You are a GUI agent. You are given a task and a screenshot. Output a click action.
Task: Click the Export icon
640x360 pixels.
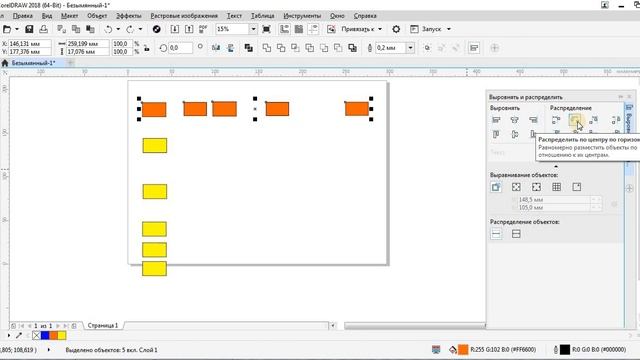pos(189,29)
